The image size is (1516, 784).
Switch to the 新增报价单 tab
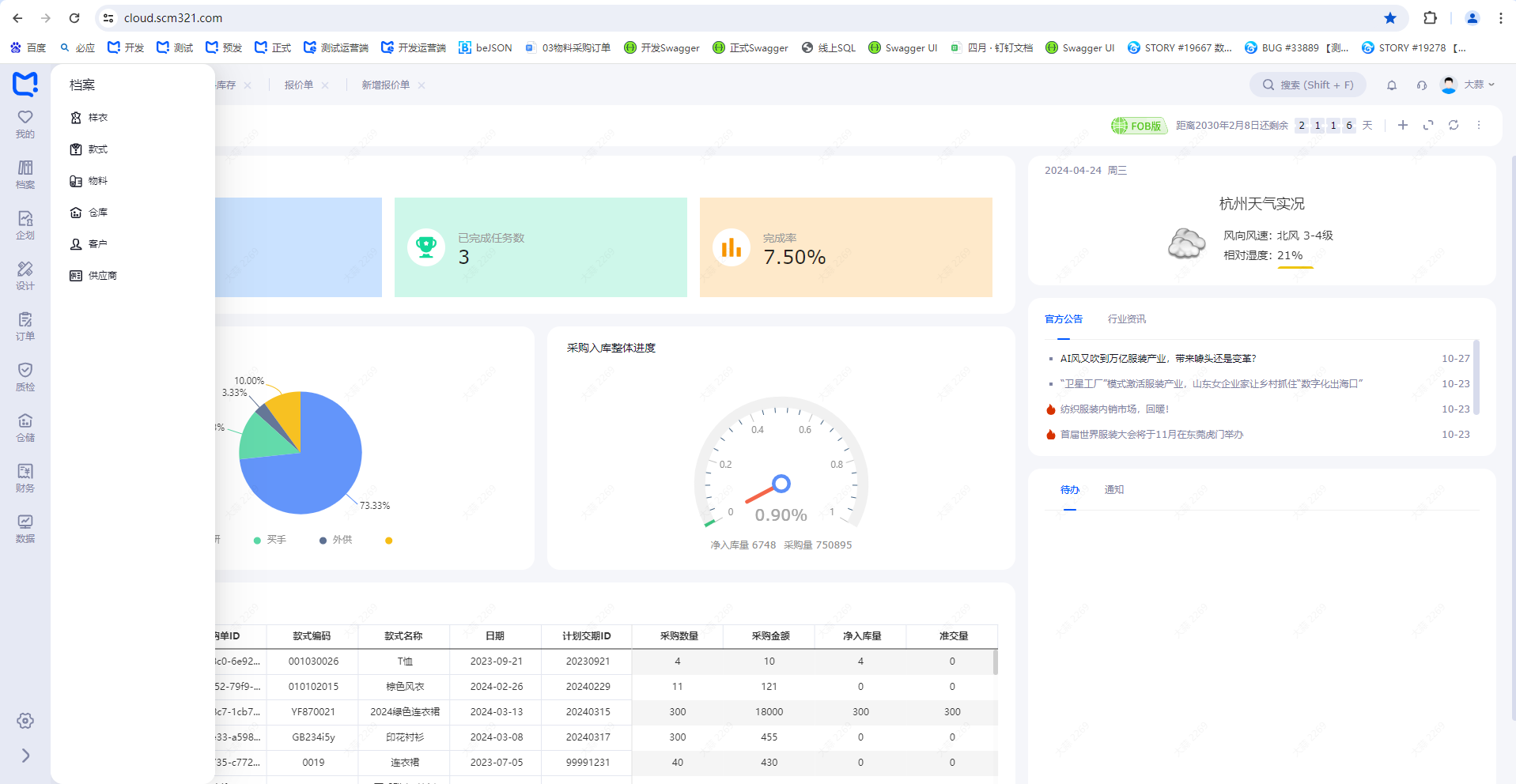[386, 85]
